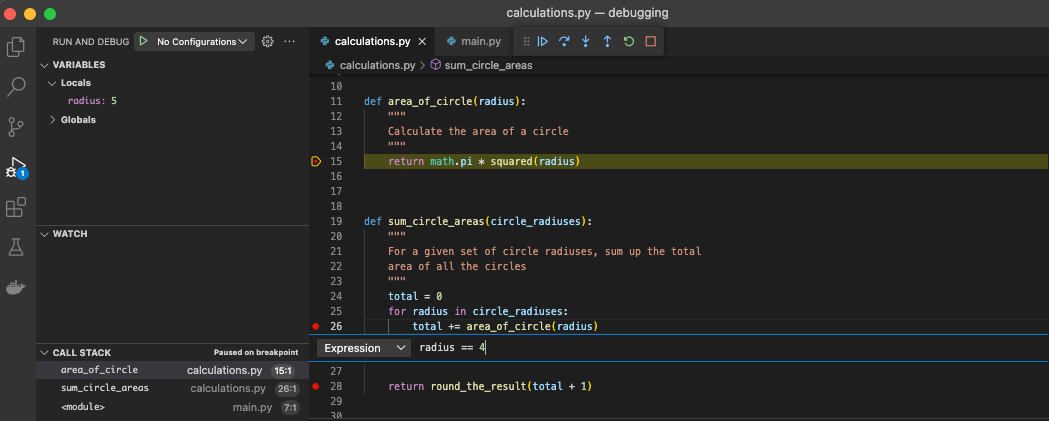Click the breakpoint condition input field
The height and width of the screenshot is (421, 1049).
729,348
